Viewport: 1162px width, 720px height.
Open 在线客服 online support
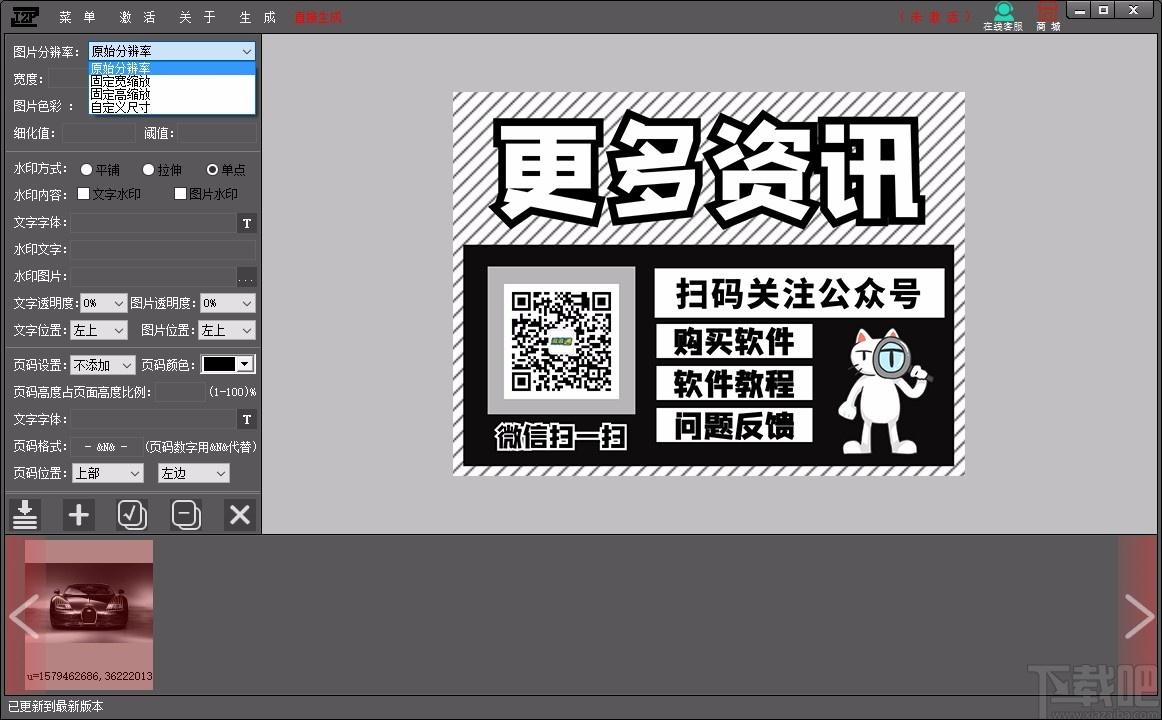pyautogui.click(x=1003, y=16)
